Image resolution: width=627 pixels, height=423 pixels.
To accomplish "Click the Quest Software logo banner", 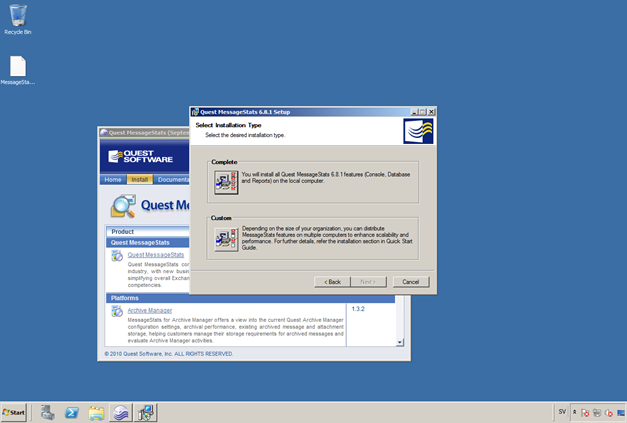I will [x=140, y=156].
